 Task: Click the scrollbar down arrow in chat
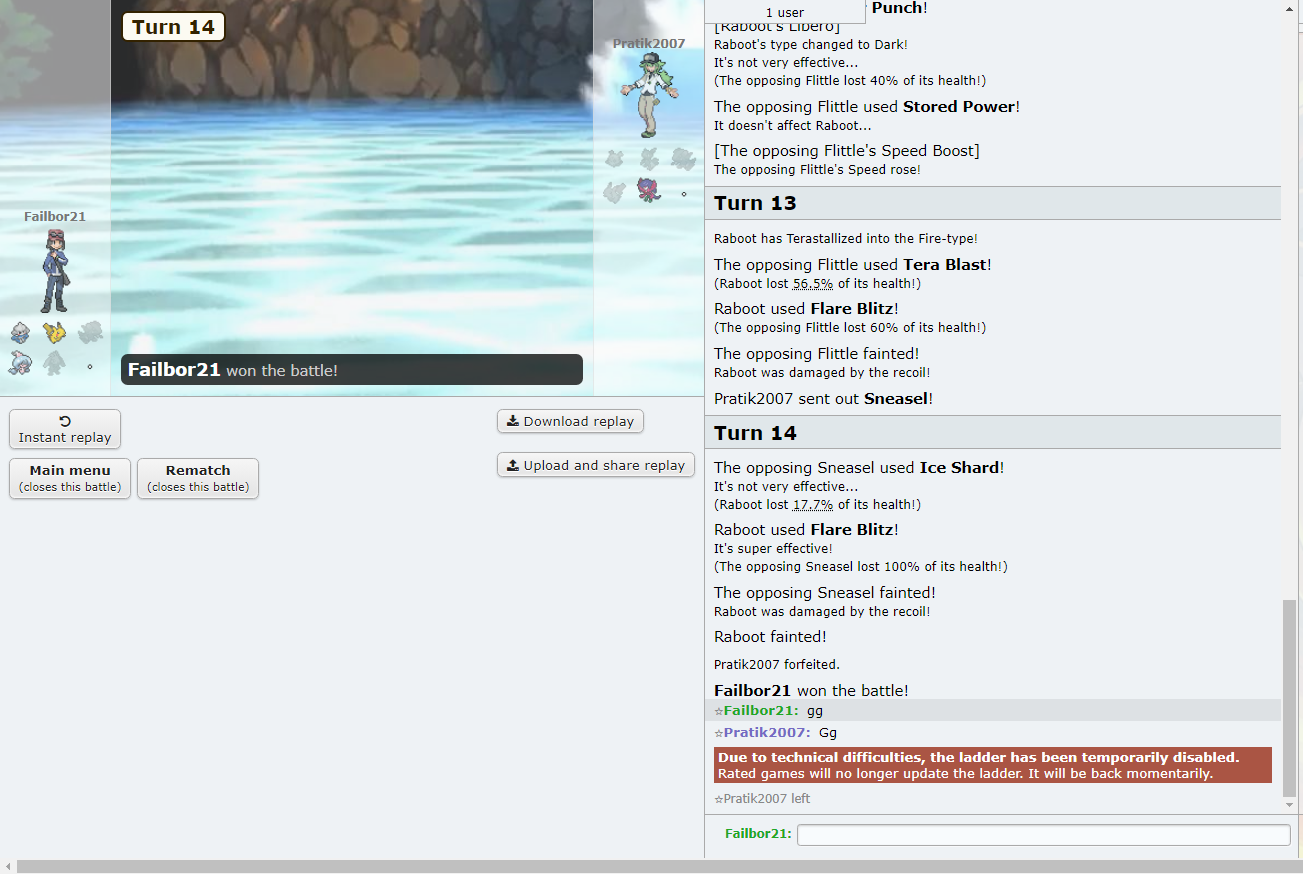[1291, 804]
